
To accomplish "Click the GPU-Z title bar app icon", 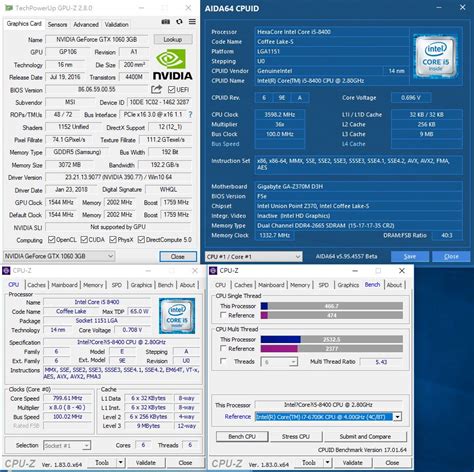I will [9, 8].
